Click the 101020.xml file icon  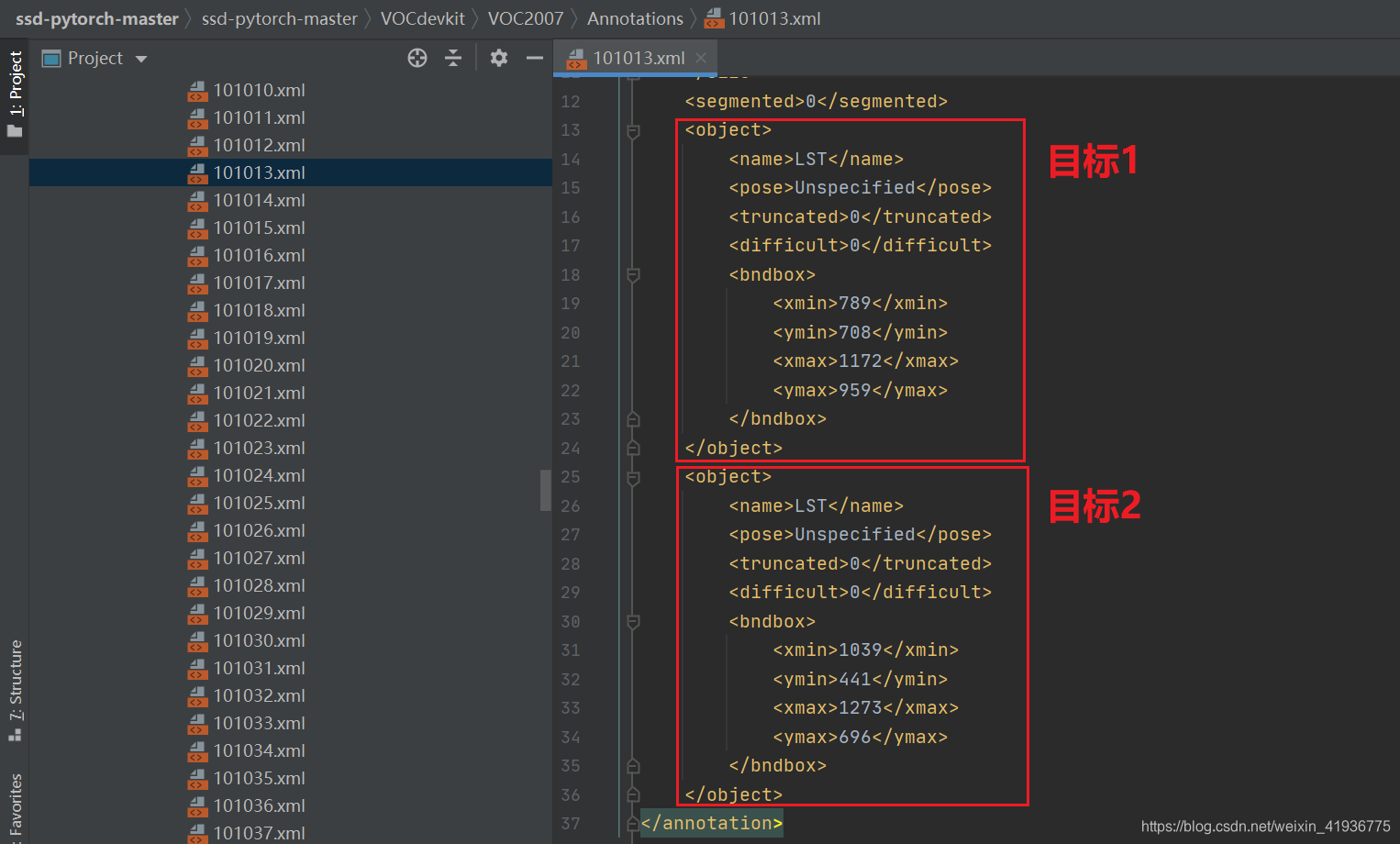point(198,365)
